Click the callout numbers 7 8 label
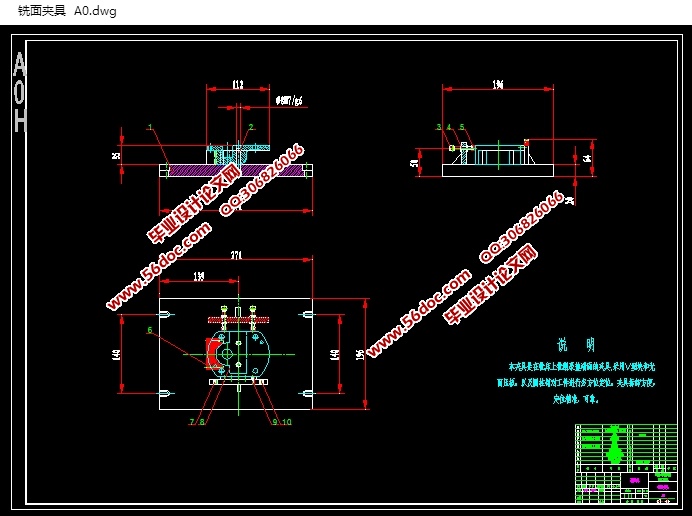692x516 pixels. 196,422
